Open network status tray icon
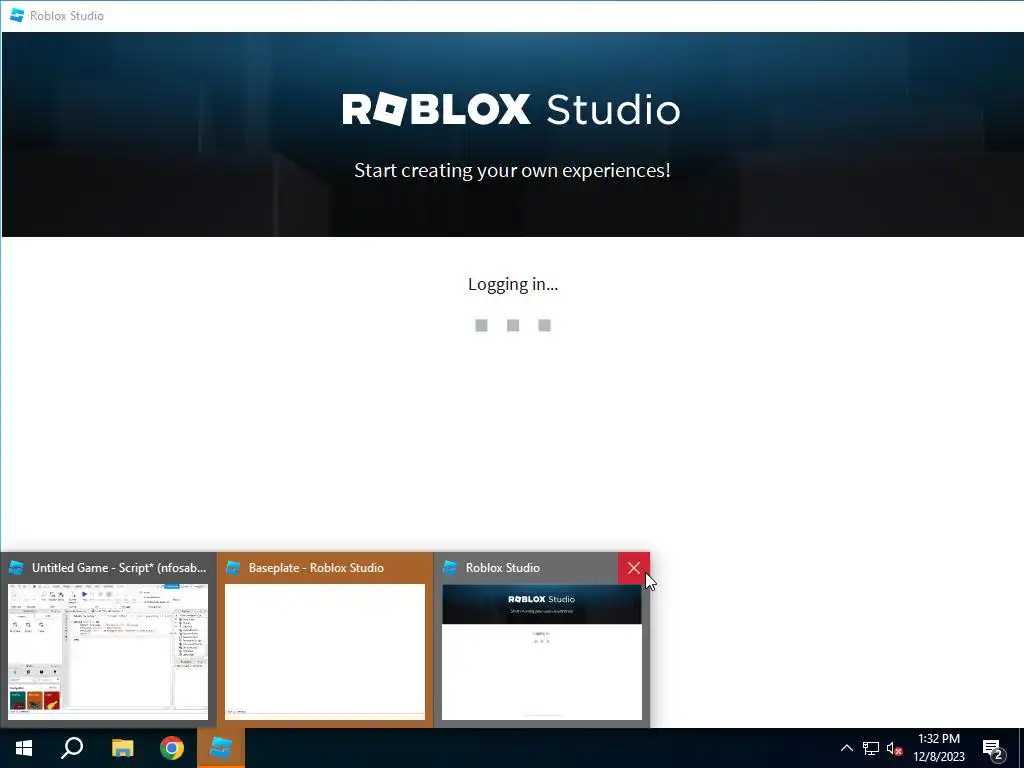Image resolution: width=1024 pixels, height=768 pixels. (871, 748)
